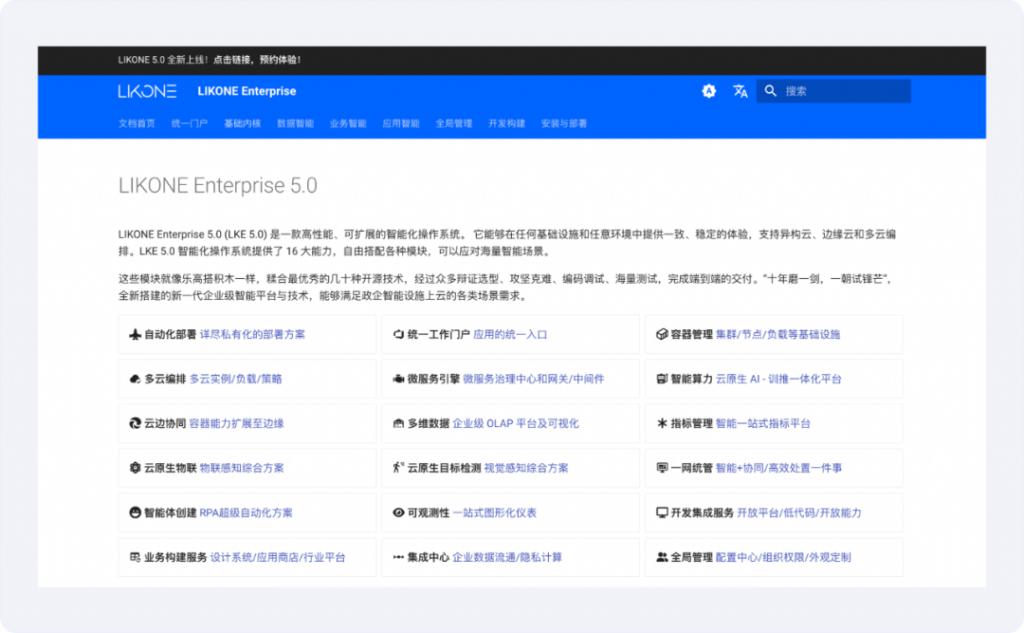Follow the 设计系统/应用商店/行业平台 link

pos(278,557)
